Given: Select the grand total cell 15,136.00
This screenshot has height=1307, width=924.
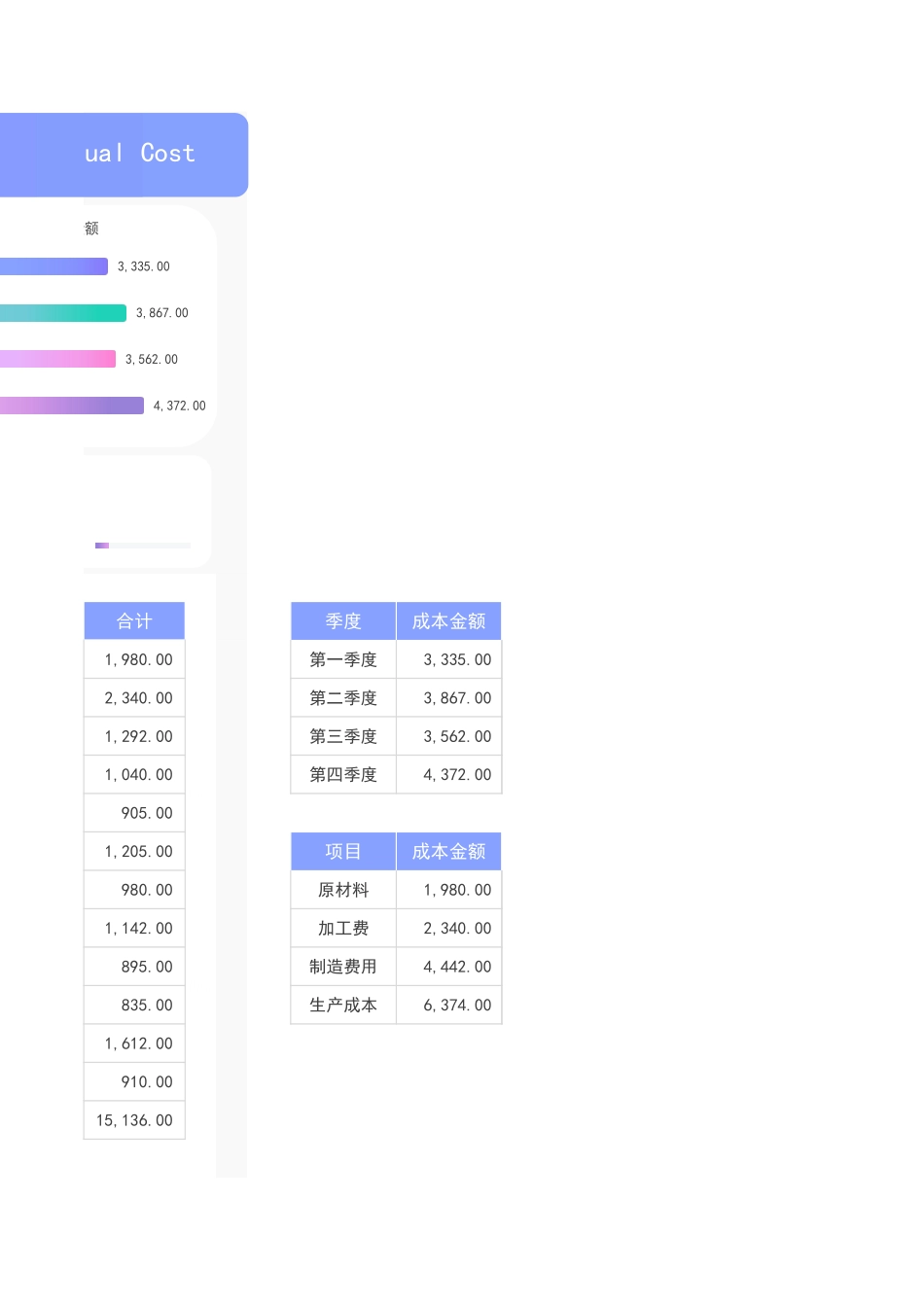Looking at the screenshot, I should pyautogui.click(x=134, y=1119).
